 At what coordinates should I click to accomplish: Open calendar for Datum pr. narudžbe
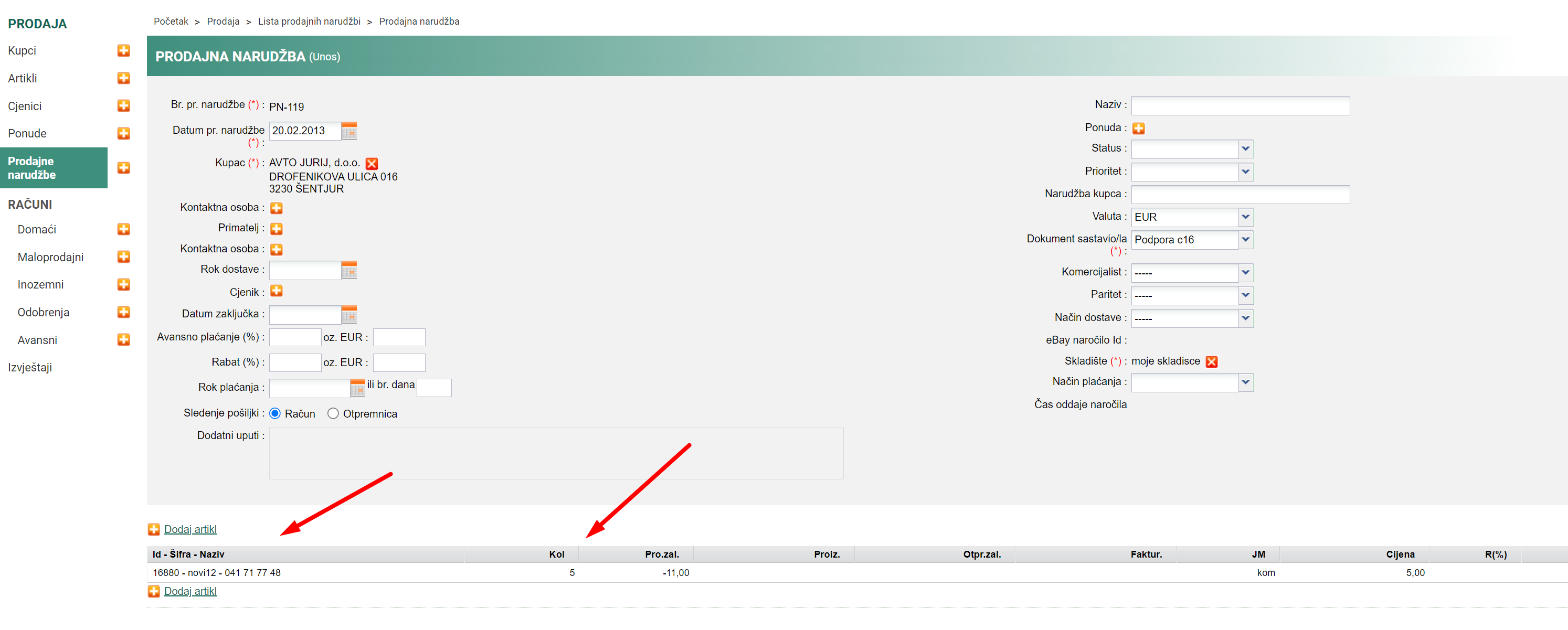coord(349,131)
